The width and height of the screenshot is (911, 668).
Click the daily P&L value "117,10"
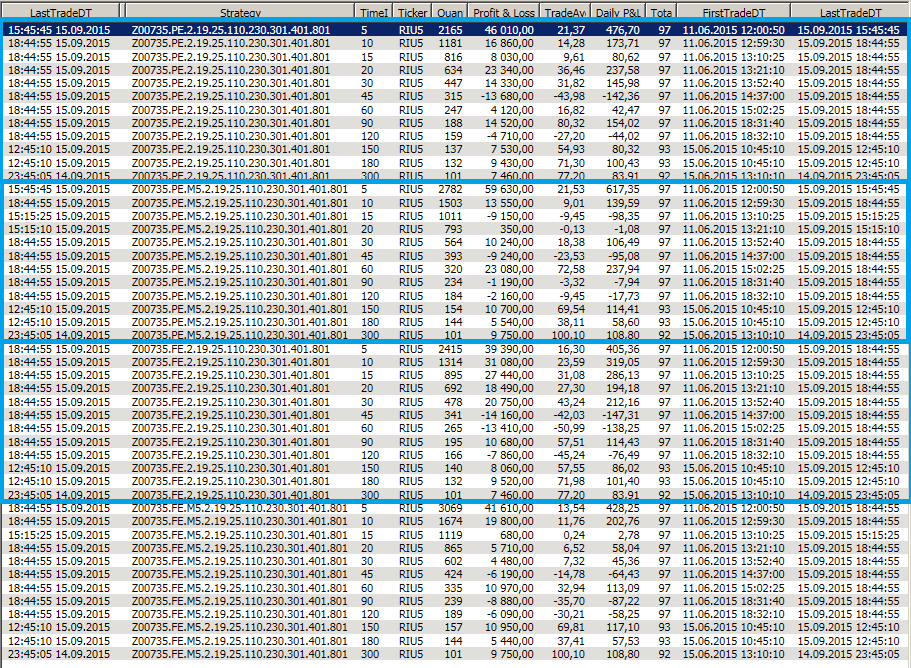pos(622,627)
